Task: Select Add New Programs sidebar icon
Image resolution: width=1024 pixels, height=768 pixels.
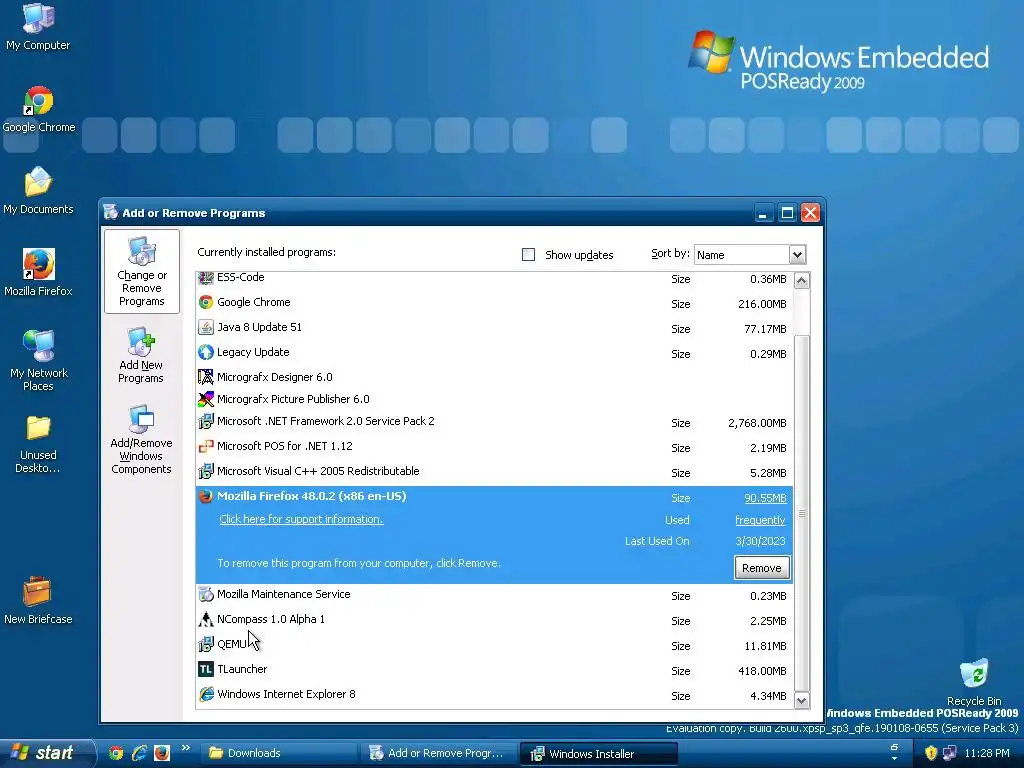Action: (141, 355)
